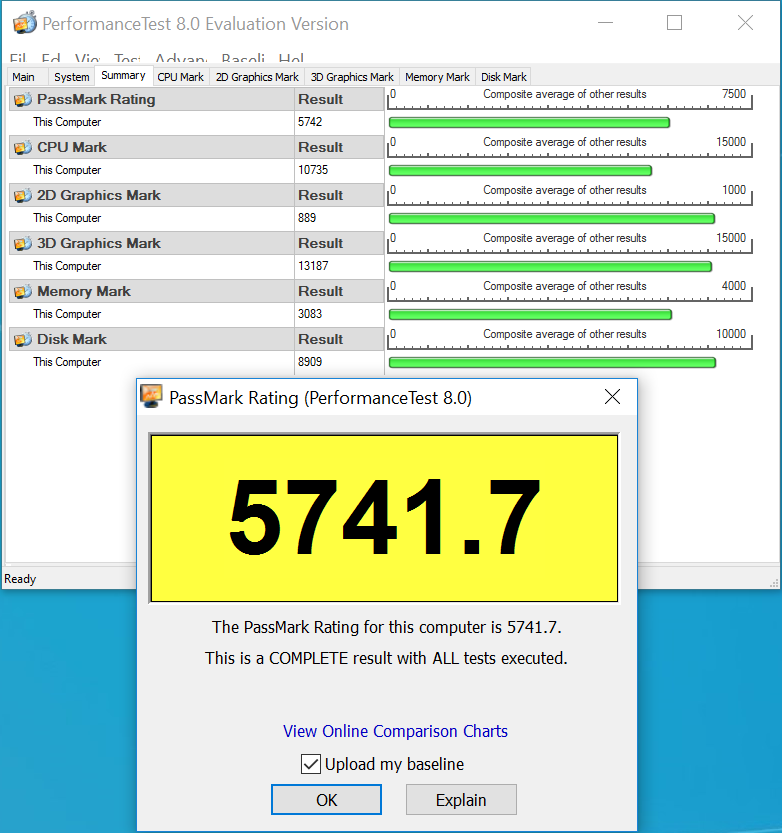782x833 pixels.
Task: Select the CPU Mark result value 10735
Action: (313, 170)
